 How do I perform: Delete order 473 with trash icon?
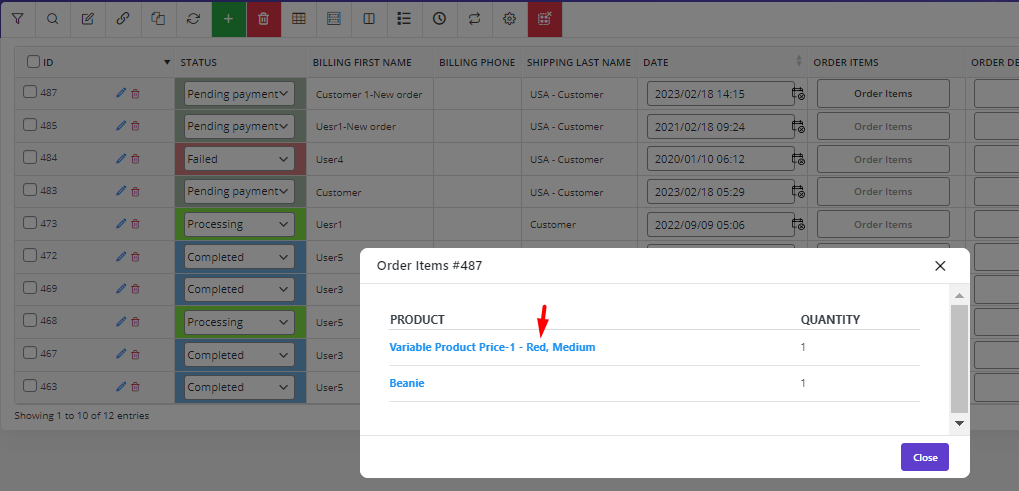tap(135, 224)
